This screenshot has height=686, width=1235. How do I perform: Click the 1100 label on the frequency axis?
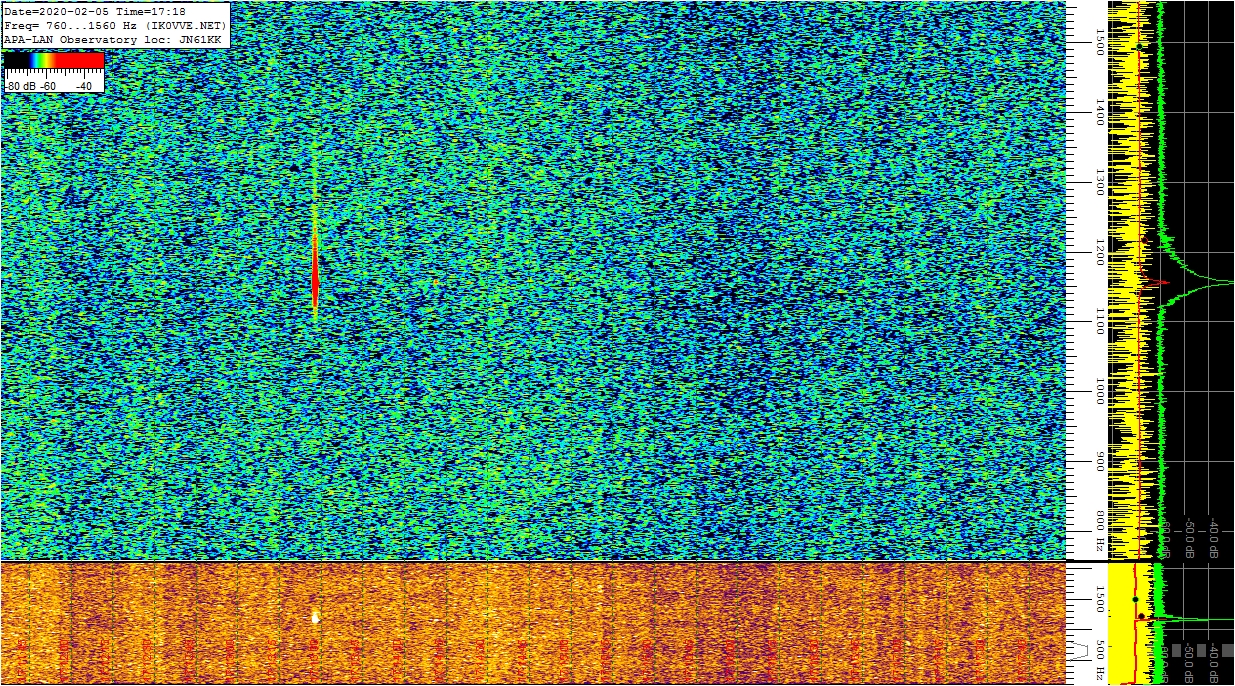click(x=1100, y=322)
